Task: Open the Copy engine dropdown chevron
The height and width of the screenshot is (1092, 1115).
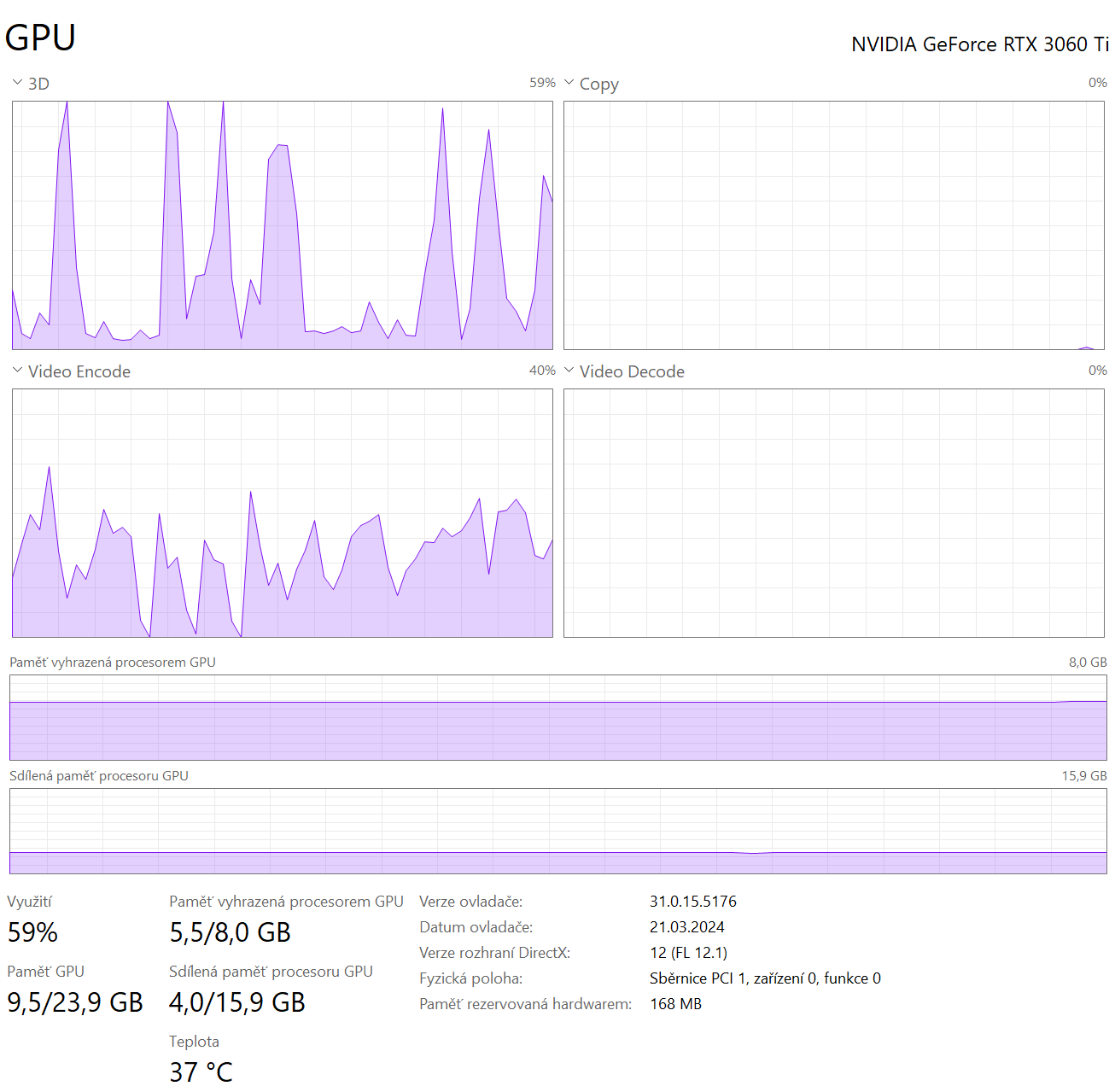Action: pyautogui.click(x=569, y=83)
